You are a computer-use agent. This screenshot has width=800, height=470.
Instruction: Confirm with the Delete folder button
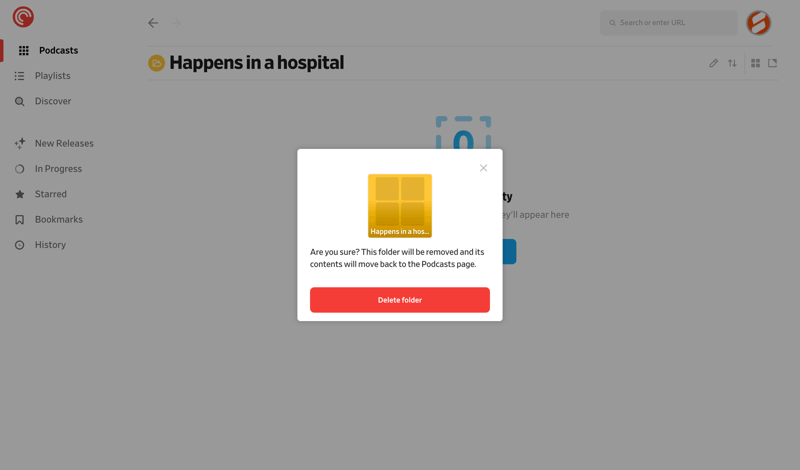(399, 300)
